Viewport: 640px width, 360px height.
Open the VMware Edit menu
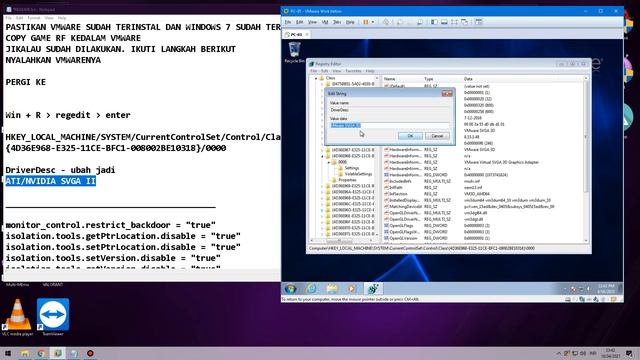pyautogui.click(x=300, y=22)
